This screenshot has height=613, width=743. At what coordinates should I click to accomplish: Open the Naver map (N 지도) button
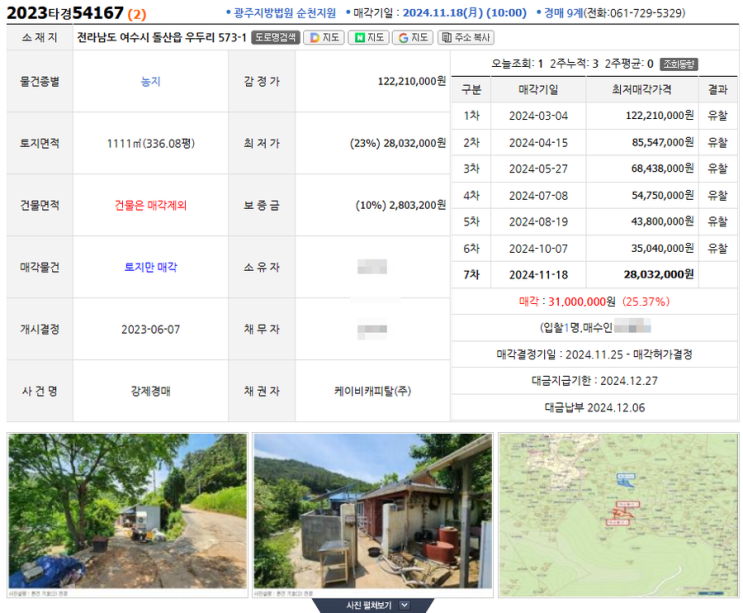click(369, 37)
